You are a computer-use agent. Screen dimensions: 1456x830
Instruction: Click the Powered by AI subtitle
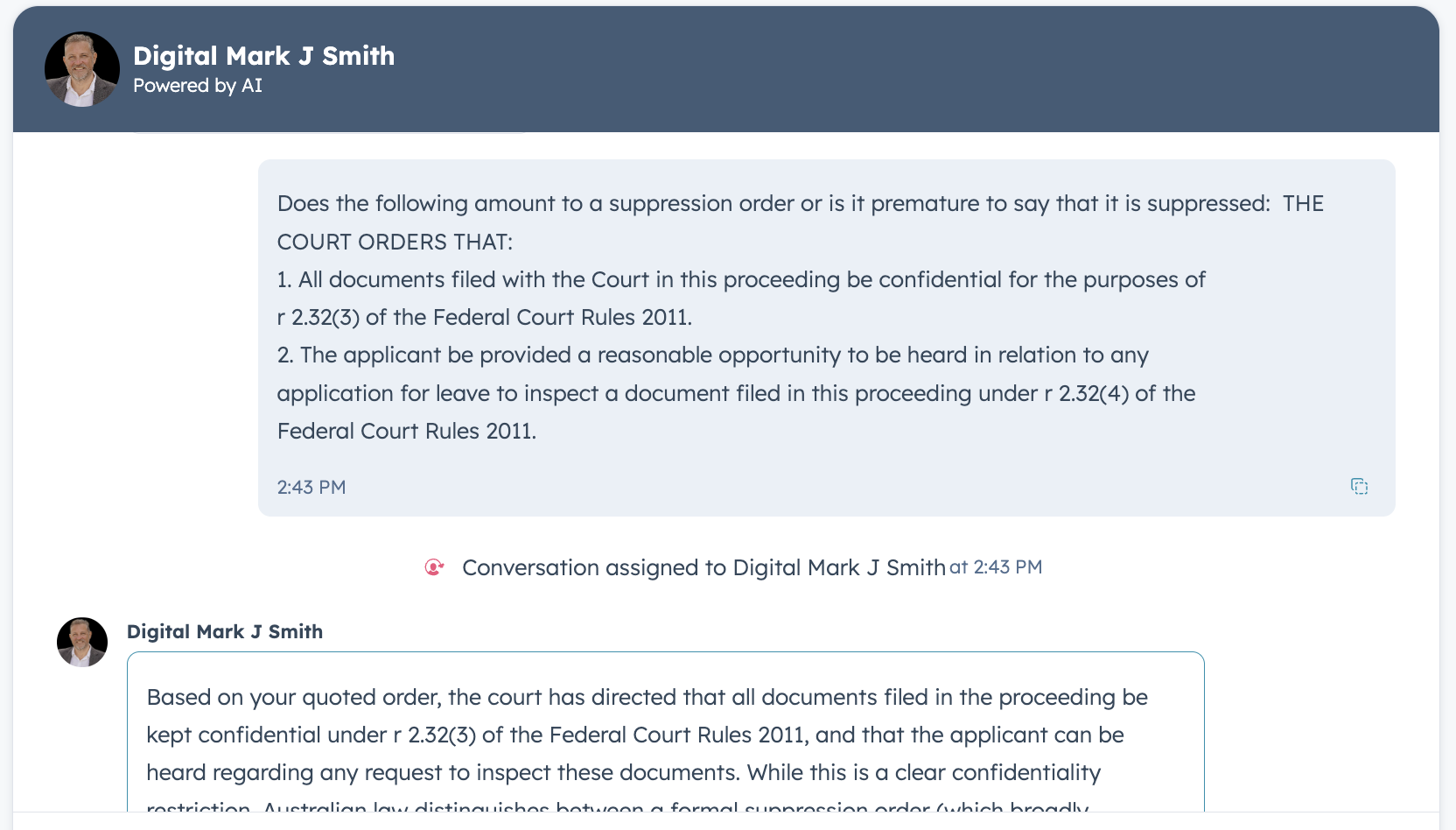point(198,86)
